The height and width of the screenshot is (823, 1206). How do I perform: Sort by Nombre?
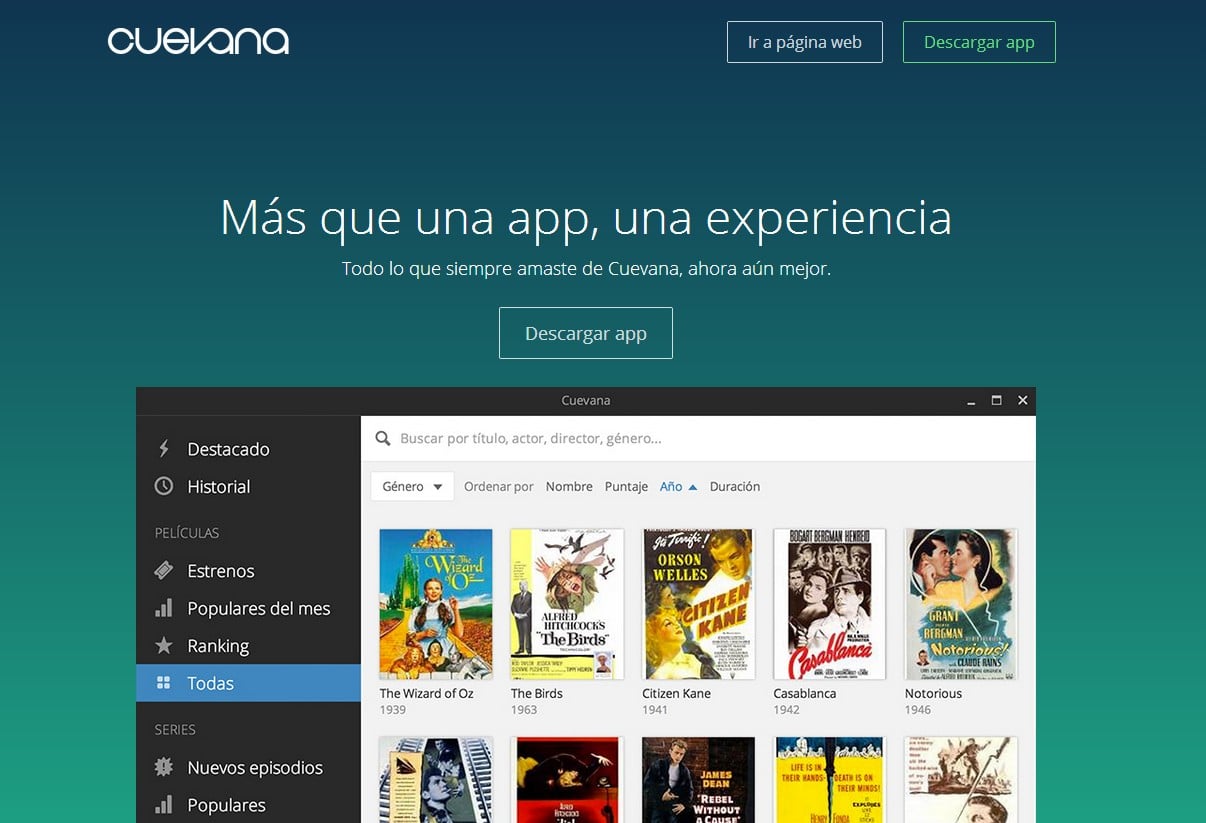569,486
